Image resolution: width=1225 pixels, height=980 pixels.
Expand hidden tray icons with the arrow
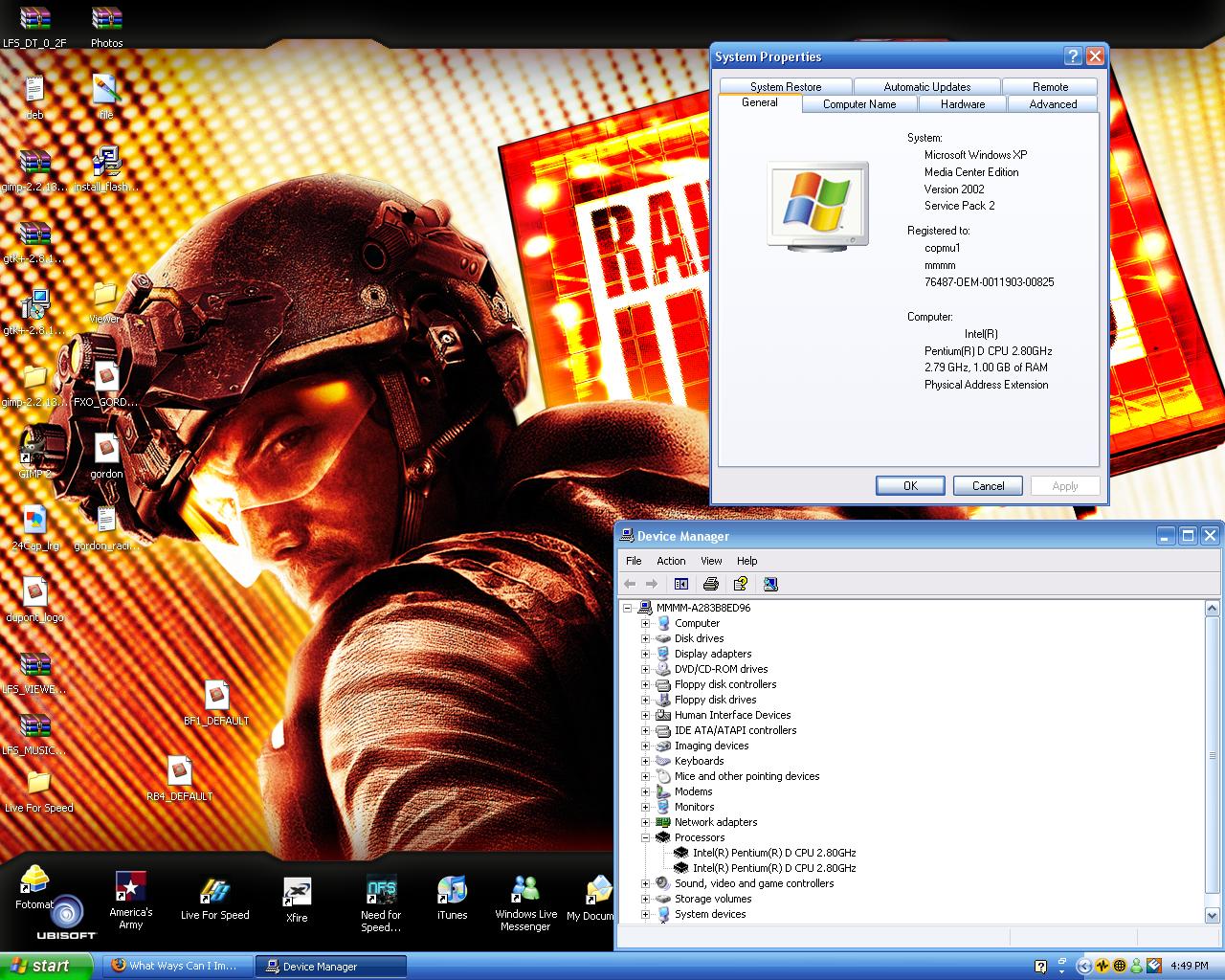[x=1084, y=966]
